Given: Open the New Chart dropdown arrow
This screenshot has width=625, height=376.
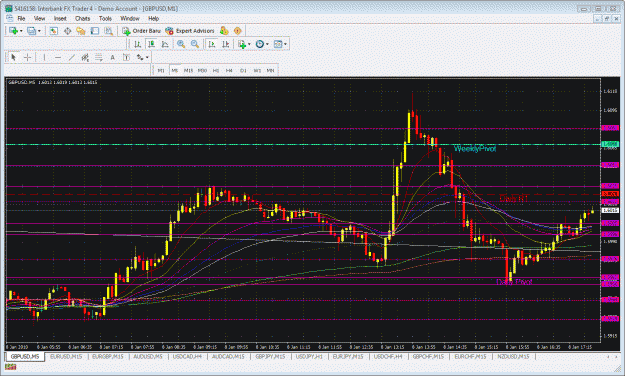Looking at the screenshot, I should point(21,31).
